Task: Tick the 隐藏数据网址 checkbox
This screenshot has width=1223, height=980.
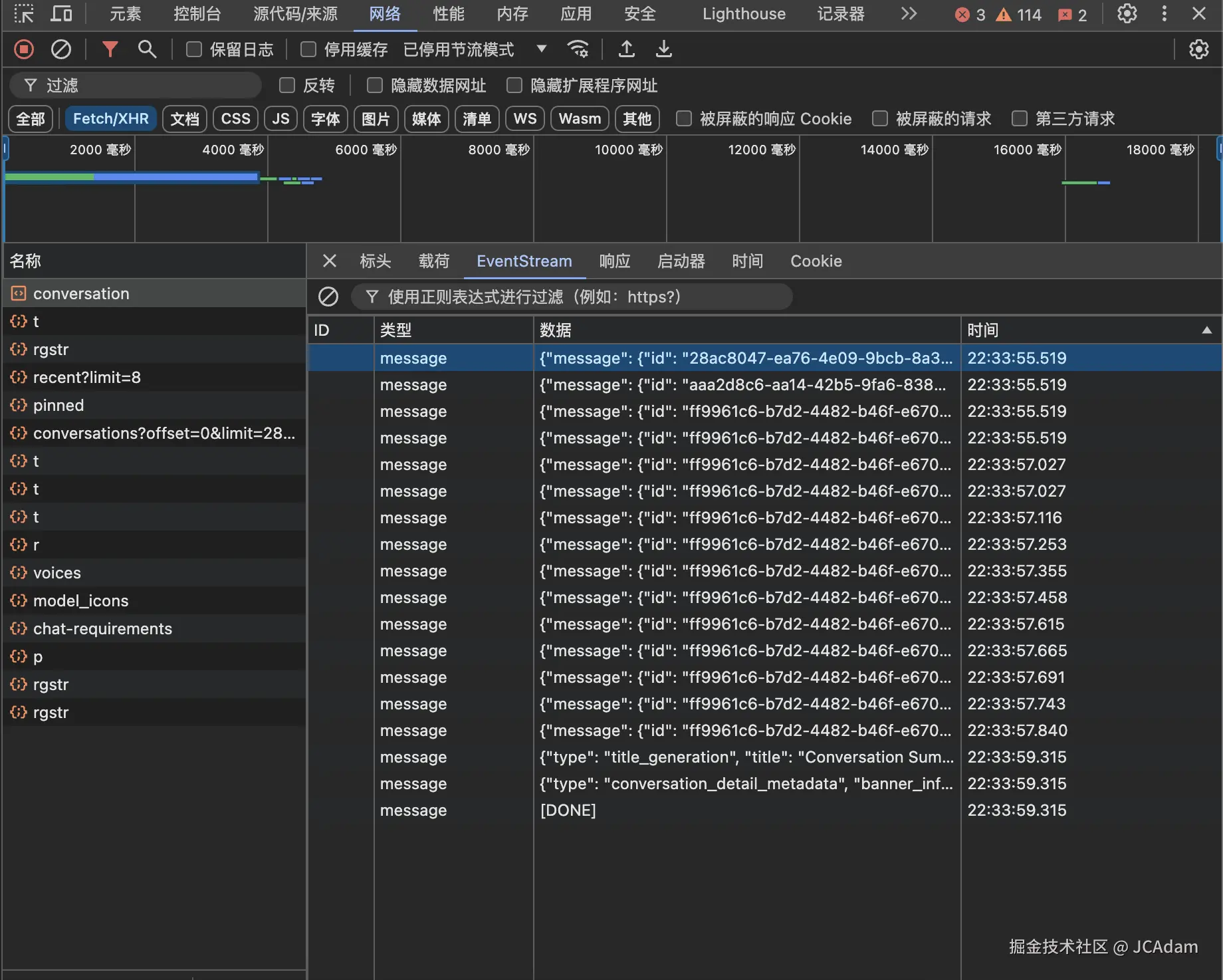Action: pos(375,85)
